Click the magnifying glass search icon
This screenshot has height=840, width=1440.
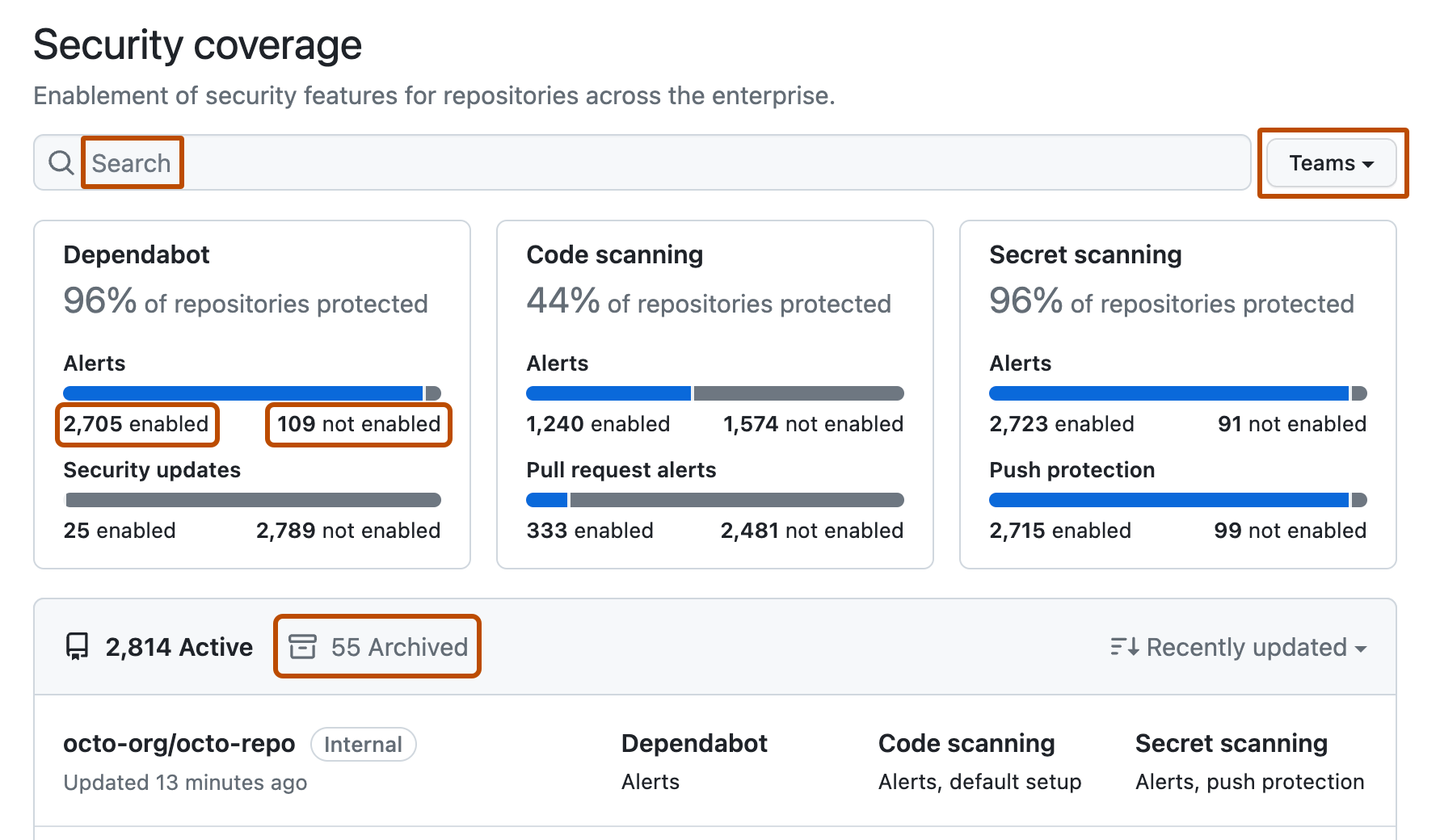[61, 163]
